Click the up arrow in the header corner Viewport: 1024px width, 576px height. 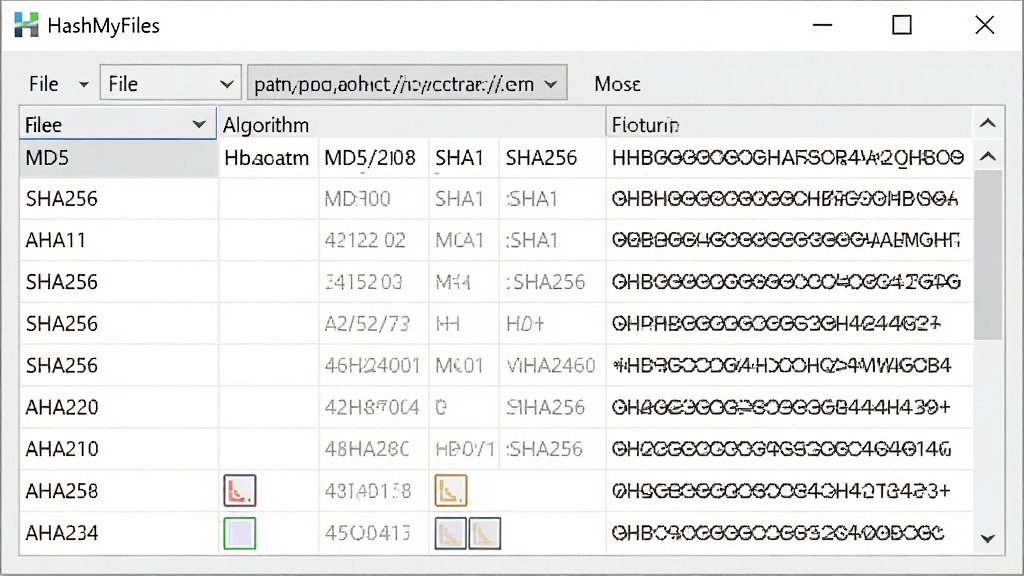[988, 123]
